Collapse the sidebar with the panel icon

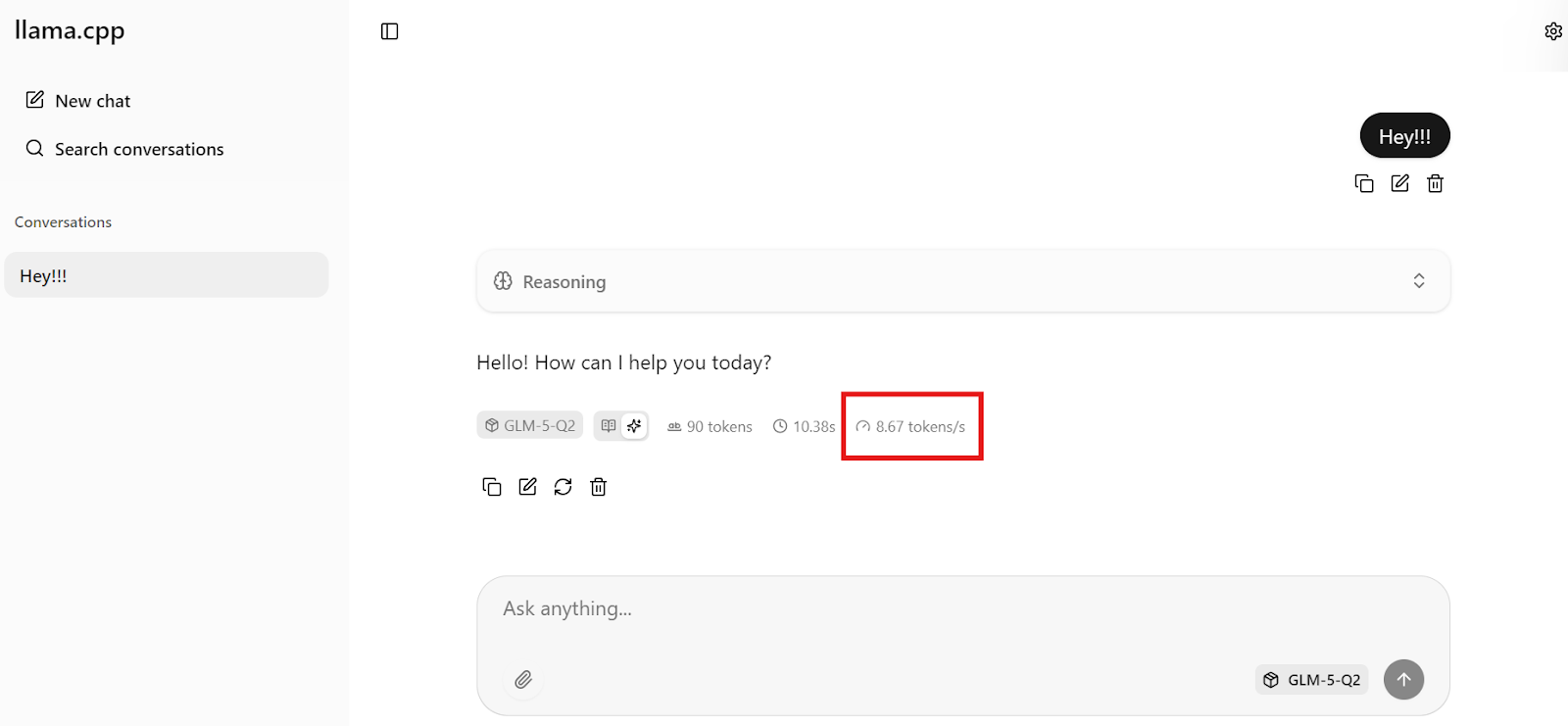click(x=389, y=31)
